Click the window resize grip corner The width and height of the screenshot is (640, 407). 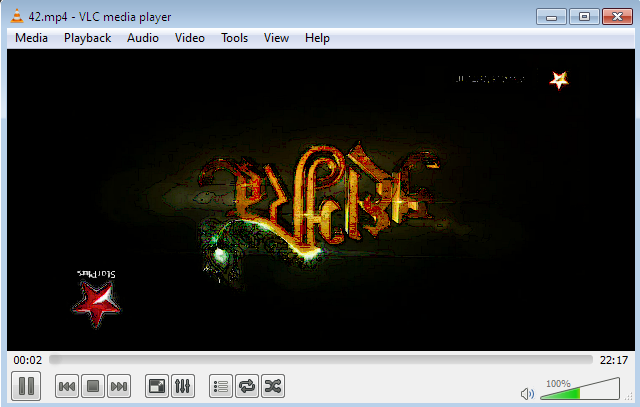[629, 396]
